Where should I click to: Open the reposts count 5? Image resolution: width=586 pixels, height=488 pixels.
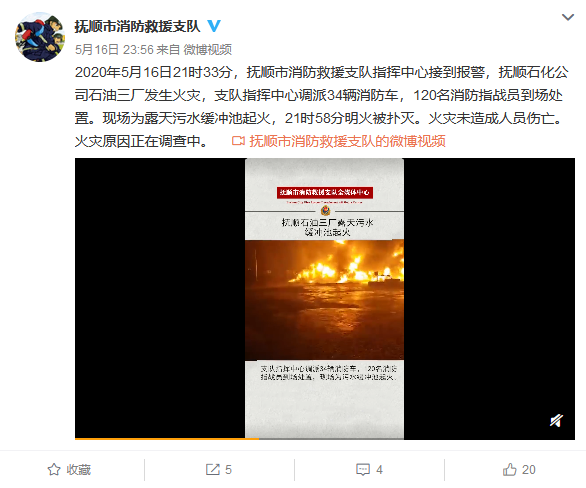228,470
